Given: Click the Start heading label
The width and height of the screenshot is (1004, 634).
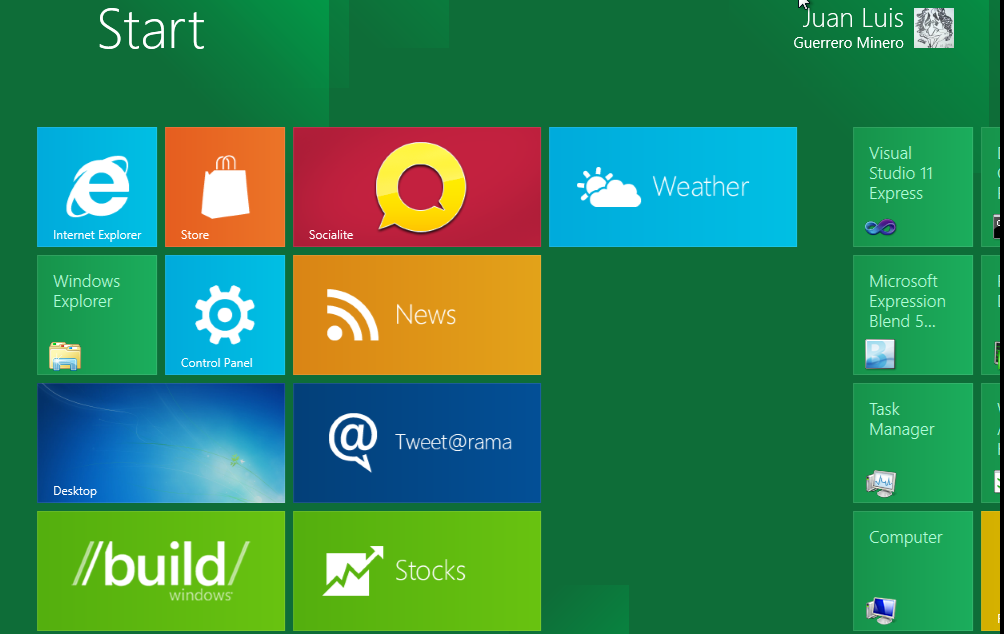Looking at the screenshot, I should pos(151,31).
